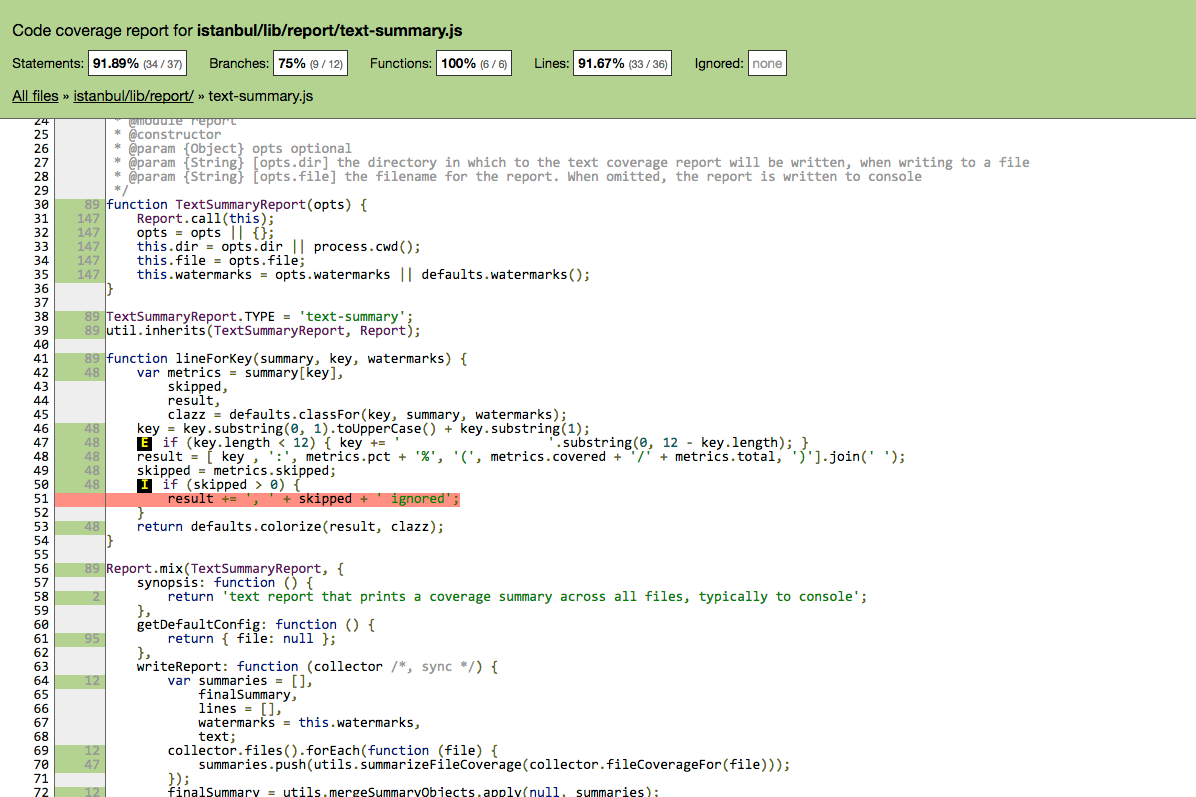Click the 'Report.mix(TextSummaryReport, {' line
This screenshot has height=797, width=1196.
tap(225, 569)
